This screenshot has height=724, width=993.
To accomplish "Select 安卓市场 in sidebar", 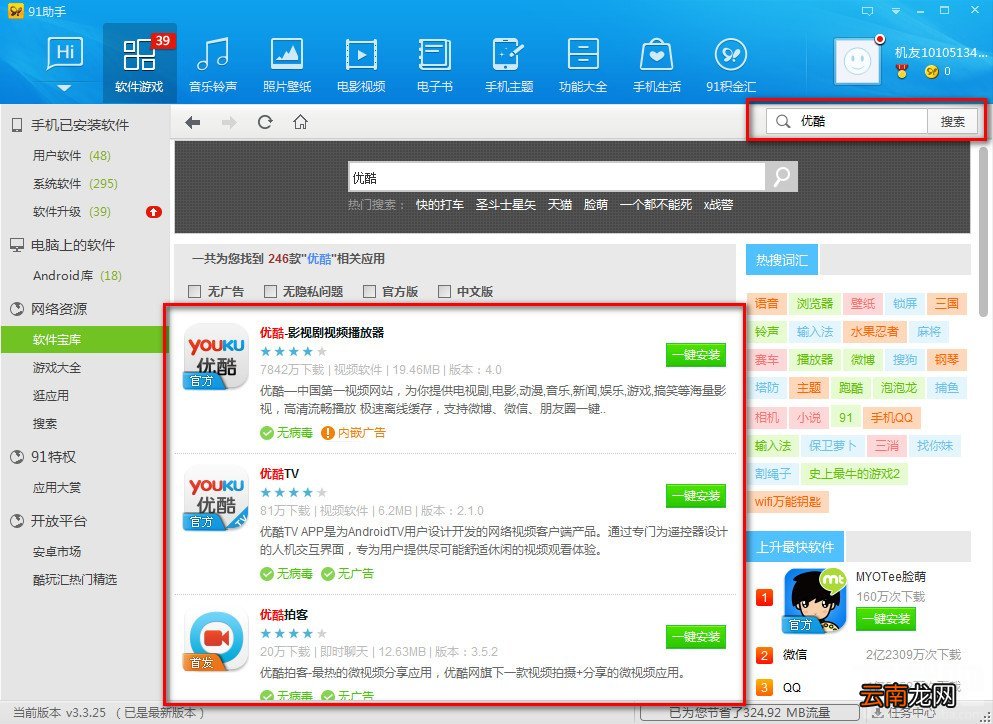I will click(x=57, y=551).
